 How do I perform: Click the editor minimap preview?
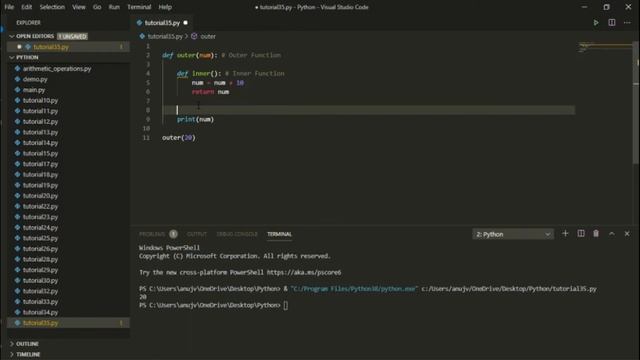tap(605, 47)
